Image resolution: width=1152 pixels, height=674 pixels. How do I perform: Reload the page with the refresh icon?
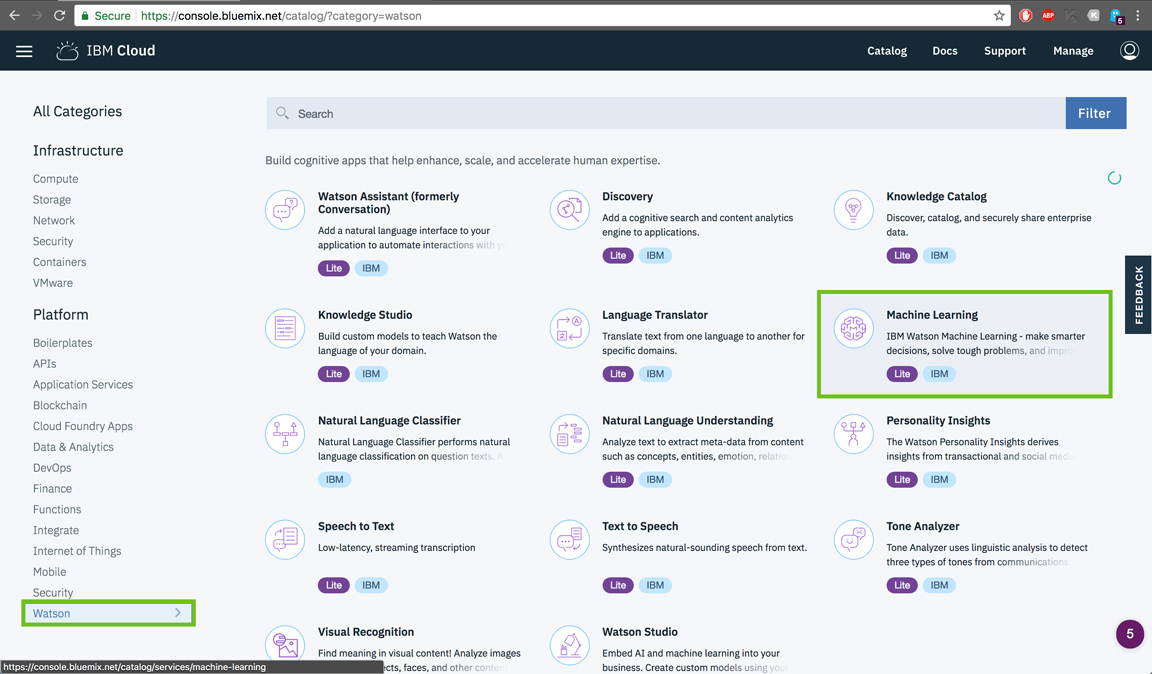point(60,15)
